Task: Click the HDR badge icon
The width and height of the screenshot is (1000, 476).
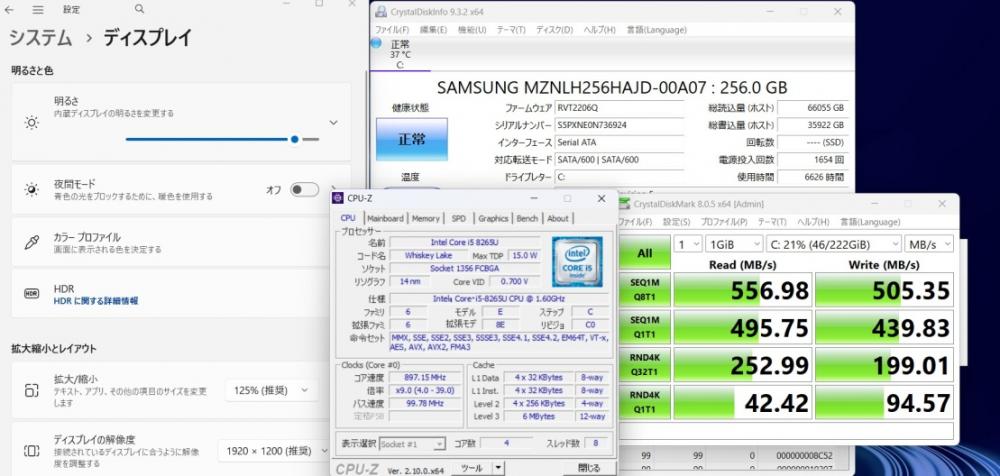Action: [x=31, y=294]
